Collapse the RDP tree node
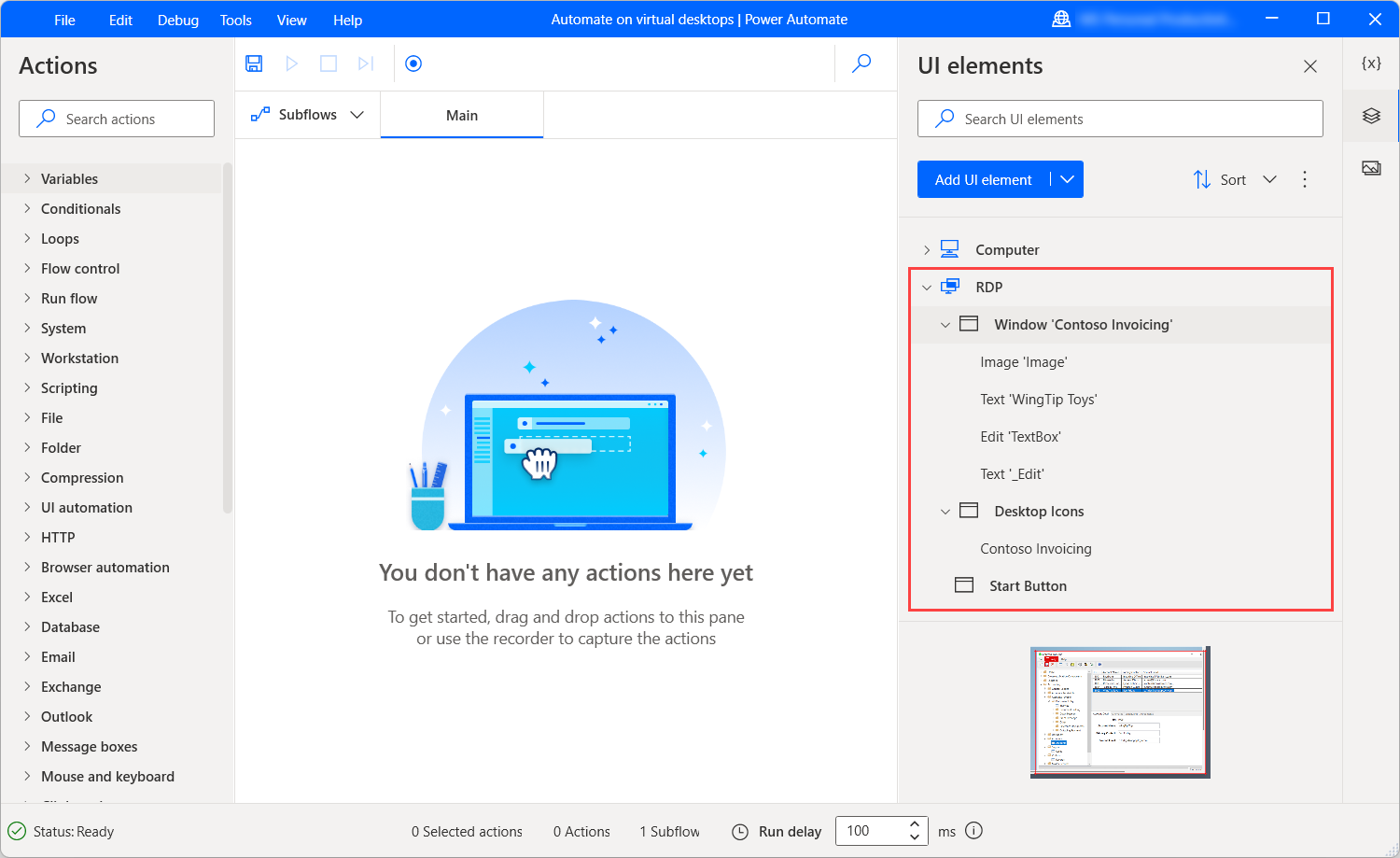The width and height of the screenshot is (1400, 858). click(926, 287)
